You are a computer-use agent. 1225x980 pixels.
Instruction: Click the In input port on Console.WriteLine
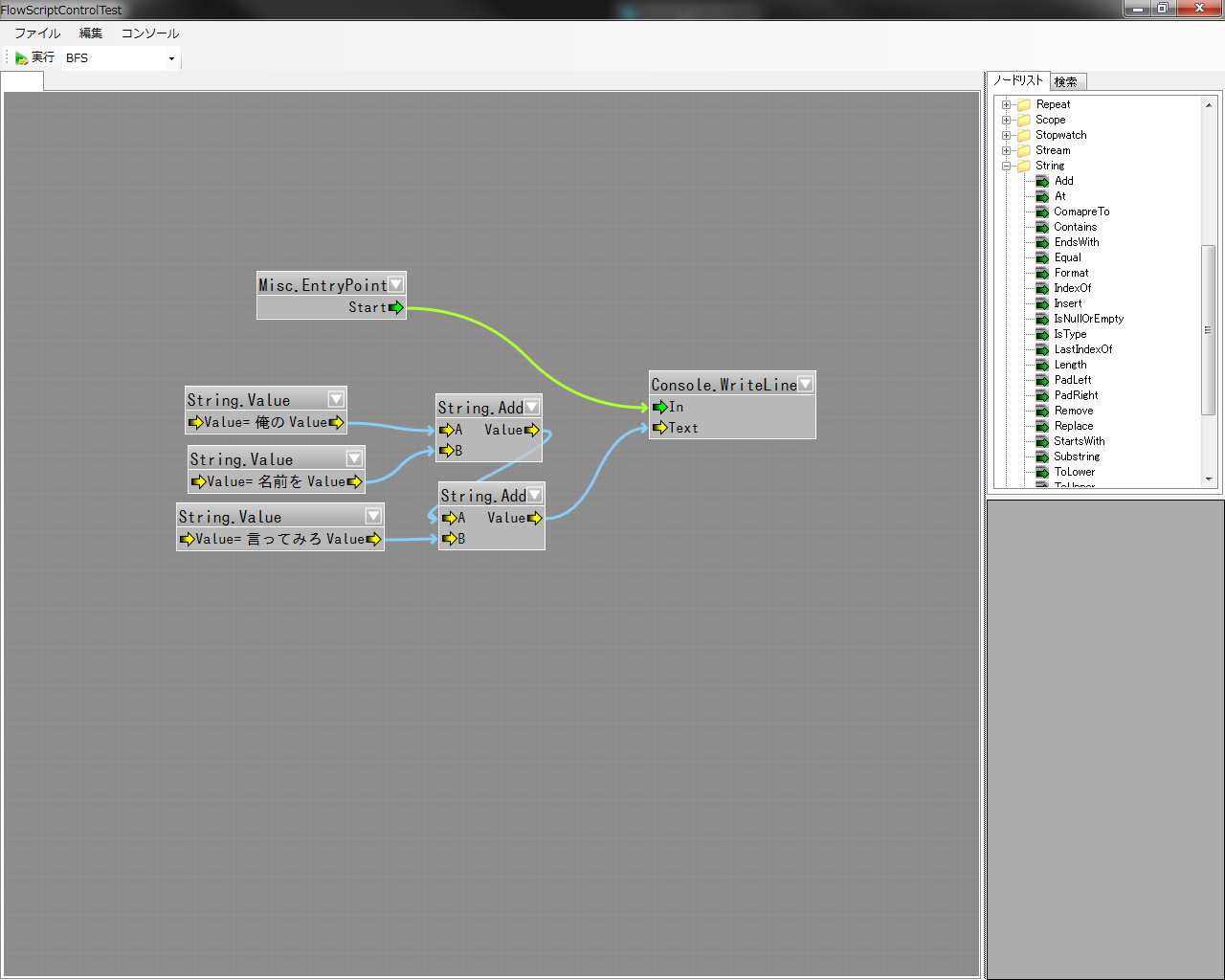pyautogui.click(x=659, y=407)
